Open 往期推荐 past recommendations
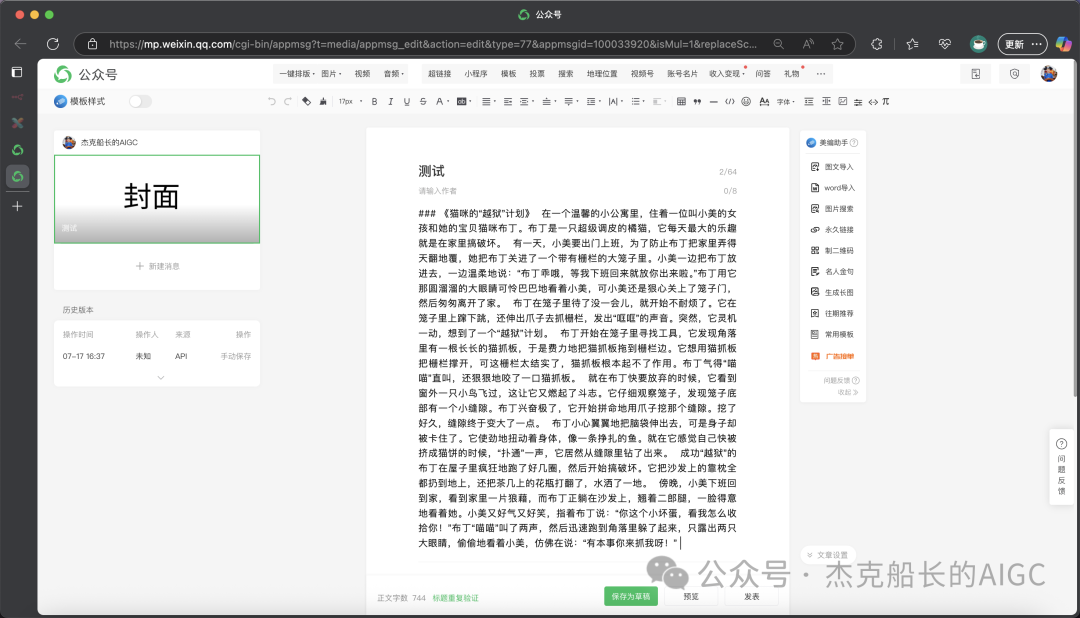Screen dimensions: 1080x618 click(x=833, y=313)
